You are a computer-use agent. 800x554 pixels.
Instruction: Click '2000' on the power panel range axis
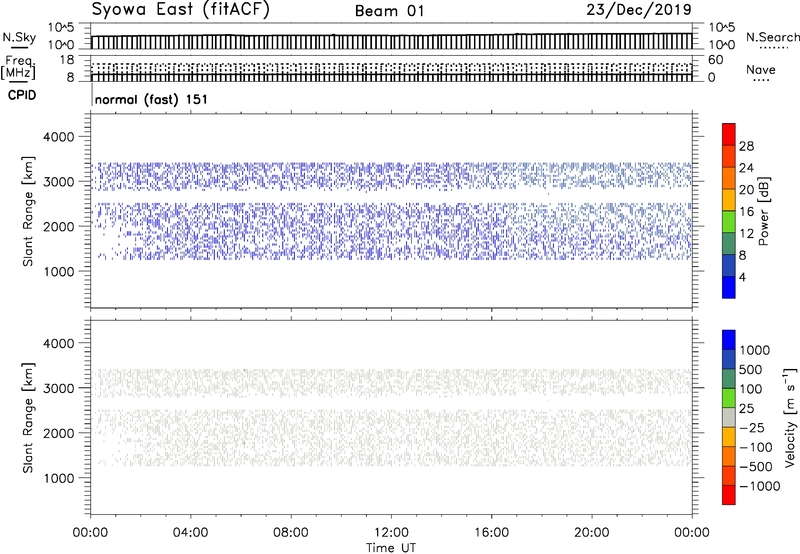click(x=59, y=226)
